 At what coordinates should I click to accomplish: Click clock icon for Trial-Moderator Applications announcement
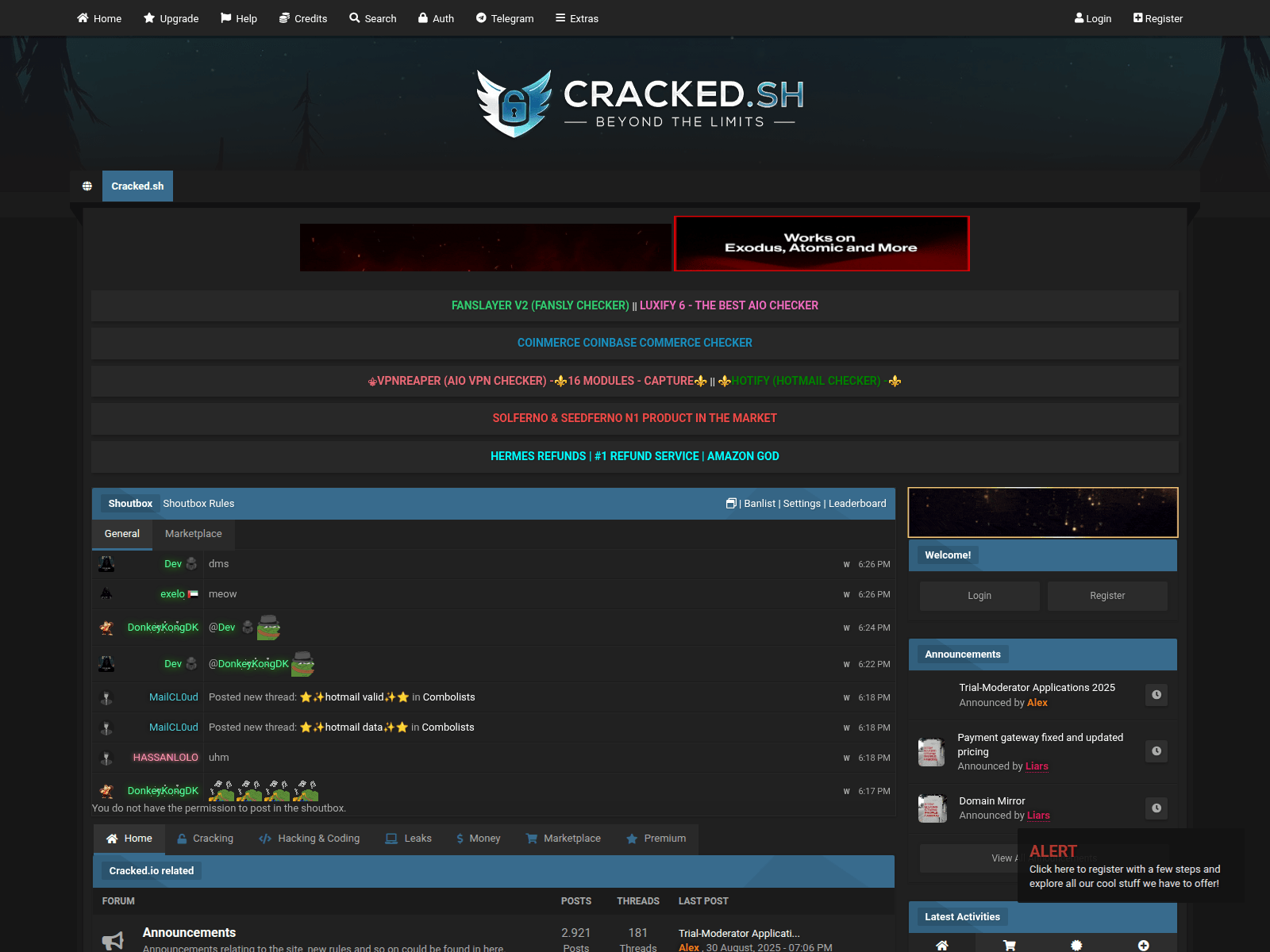pyautogui.click(x=1156, y=695)
